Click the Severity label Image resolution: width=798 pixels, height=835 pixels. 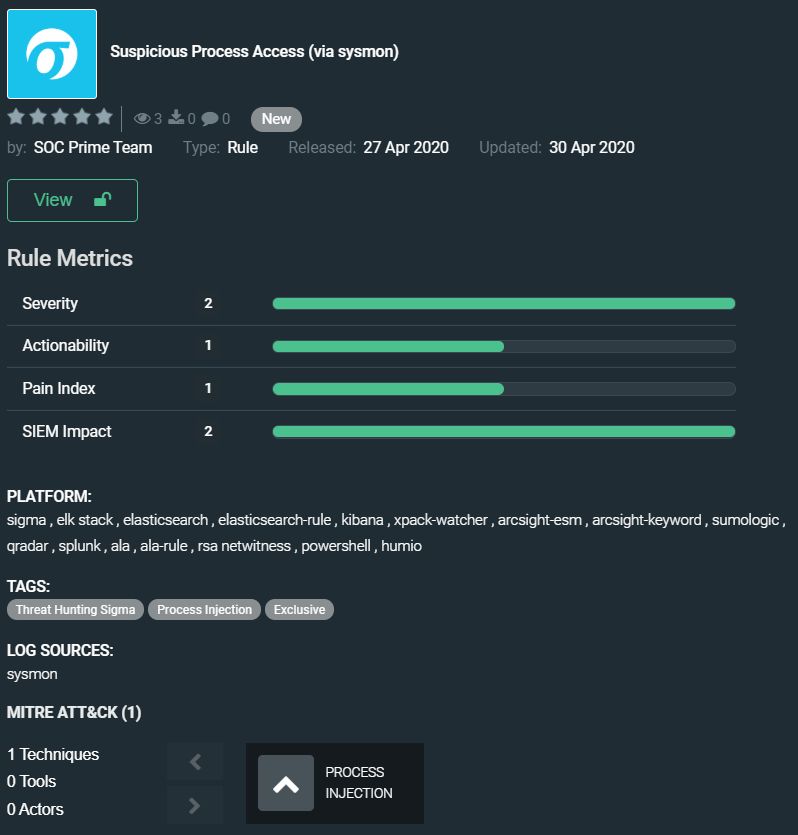50,304
